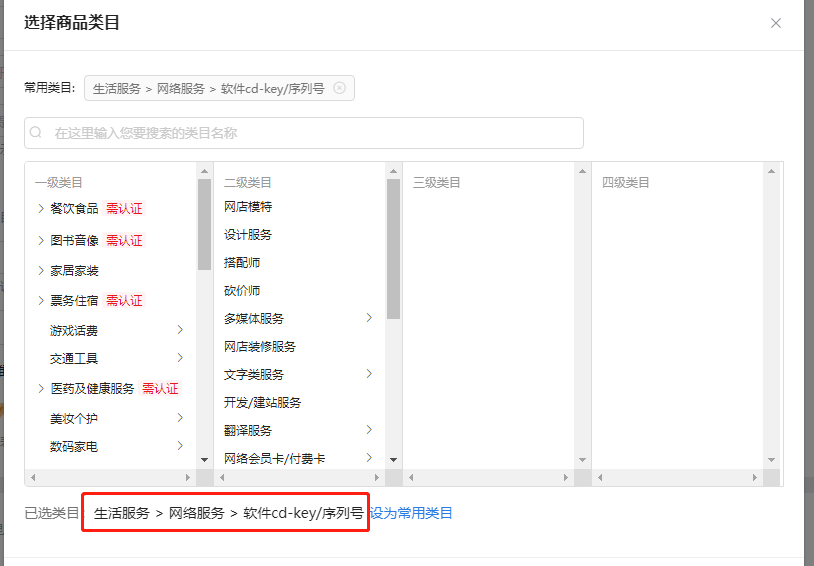Screen dimensions: 814x566
Task: Click the arrow beside 交通工具
Action: click(x=180, y=357)
